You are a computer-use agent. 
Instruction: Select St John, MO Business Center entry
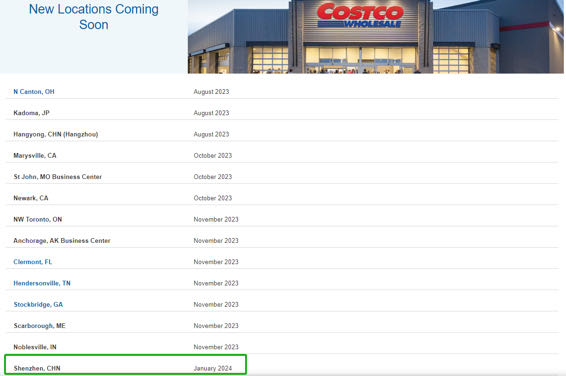tap(57, 177)
